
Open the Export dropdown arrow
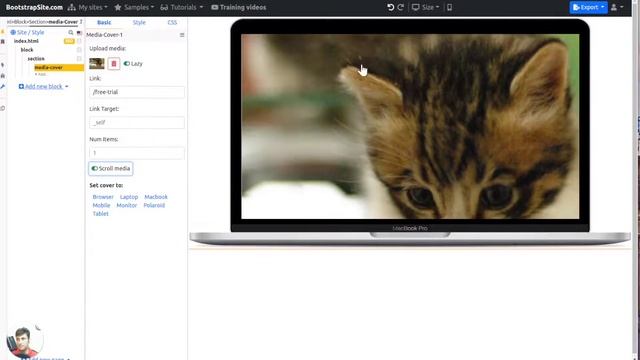(602, 7)
